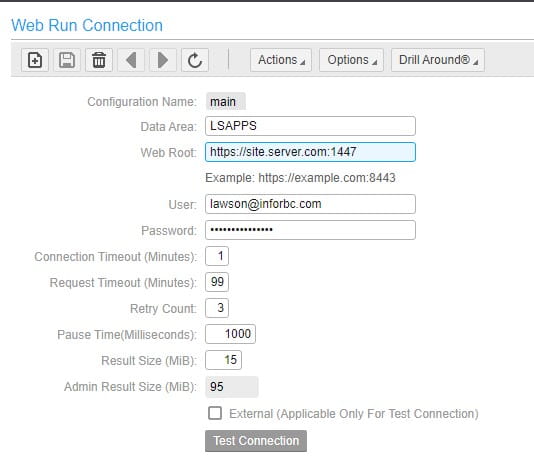Viewport: 534px width, 476px height.
Task: Go to previous record arrow
Action: click(x=131, y=60)
